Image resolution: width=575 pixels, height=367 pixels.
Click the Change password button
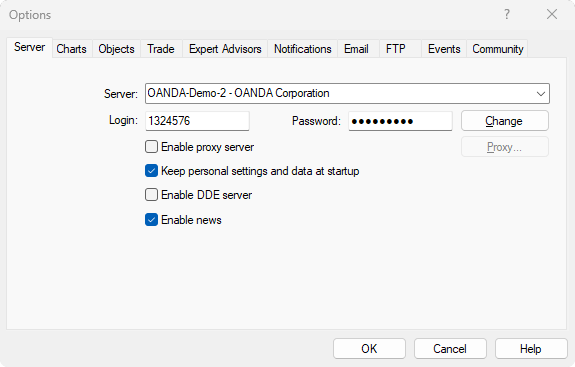(505, 121)
